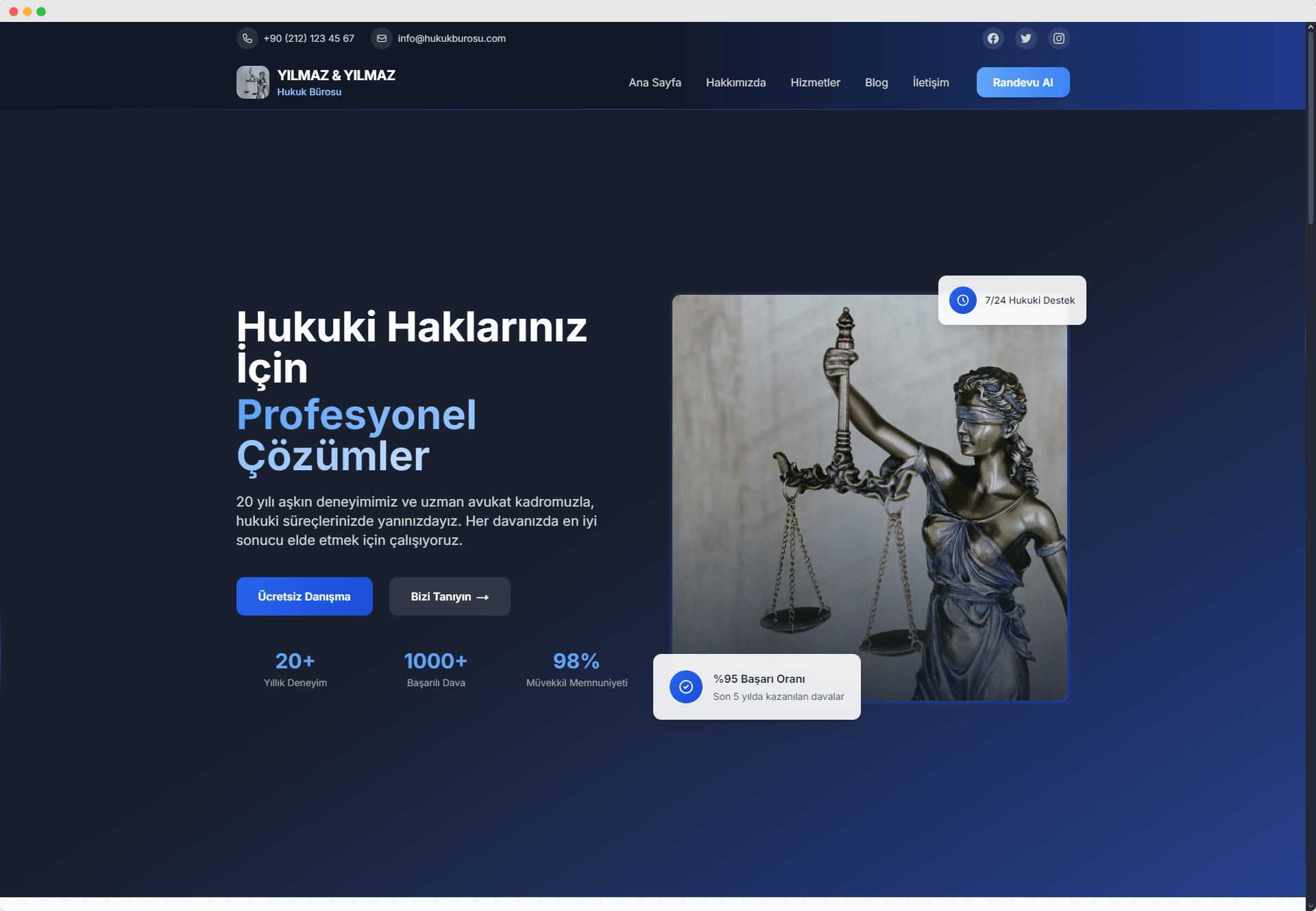This screenshot has width=1316, height=911.
Task: Click YILMAZ & YILMAZ brand name
Action: click(x=337, y=75)
